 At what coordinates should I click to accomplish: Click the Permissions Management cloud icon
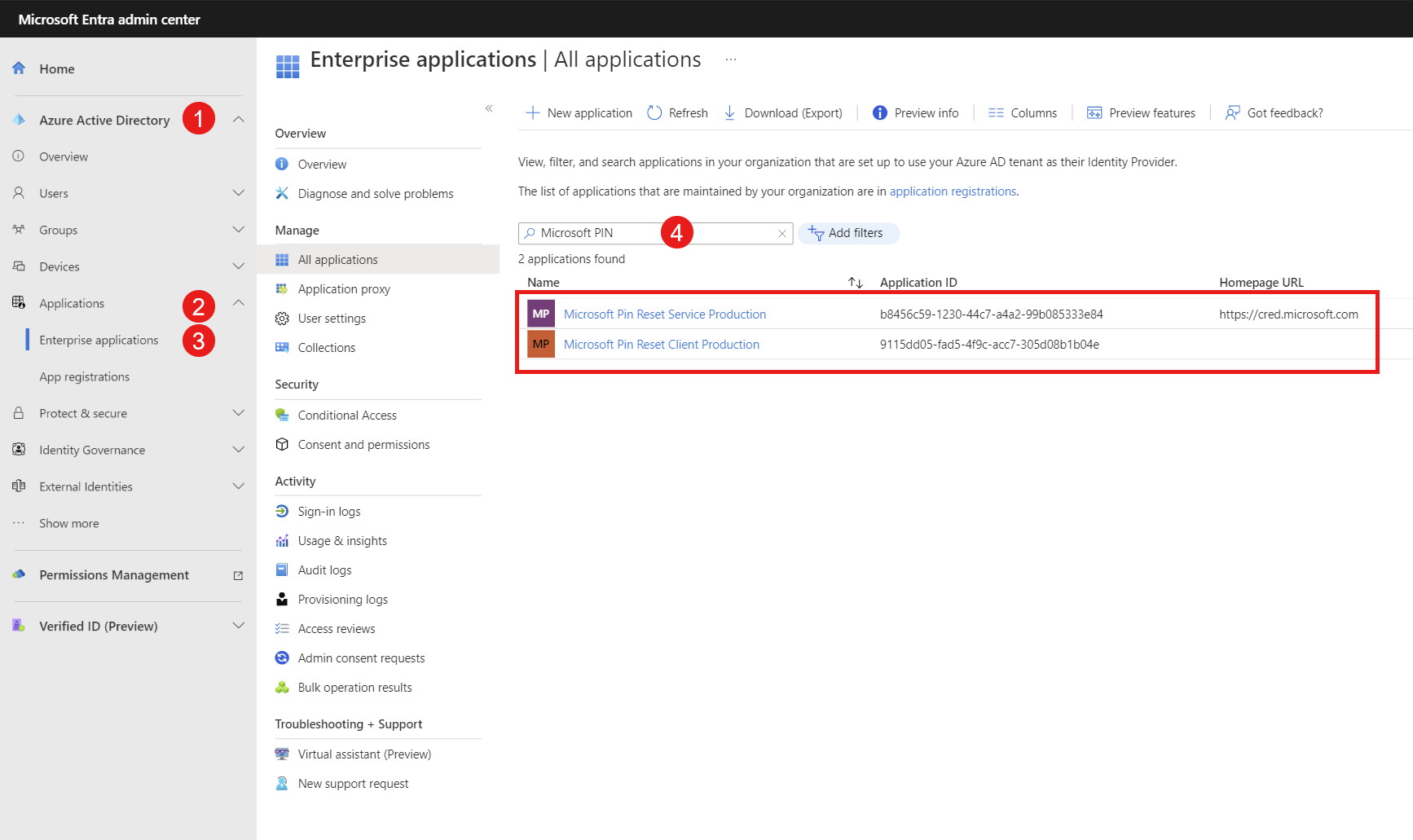click(x=19, y=574)
